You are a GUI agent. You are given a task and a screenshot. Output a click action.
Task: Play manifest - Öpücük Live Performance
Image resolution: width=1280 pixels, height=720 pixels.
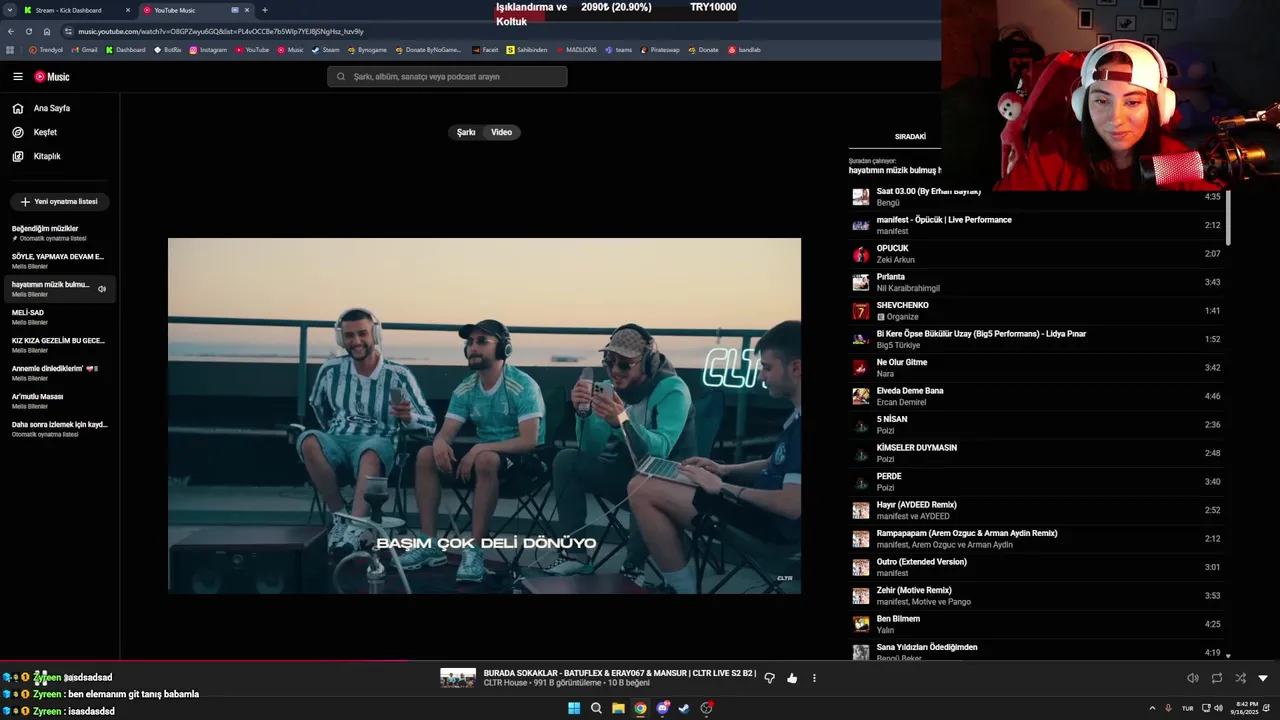pos(1036,225)
